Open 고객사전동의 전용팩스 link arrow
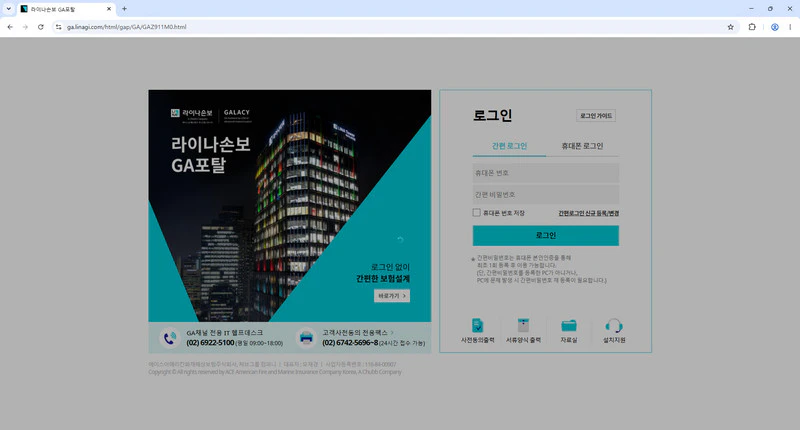Viewport: 800px width, 430px height. (x=392, y=333)
